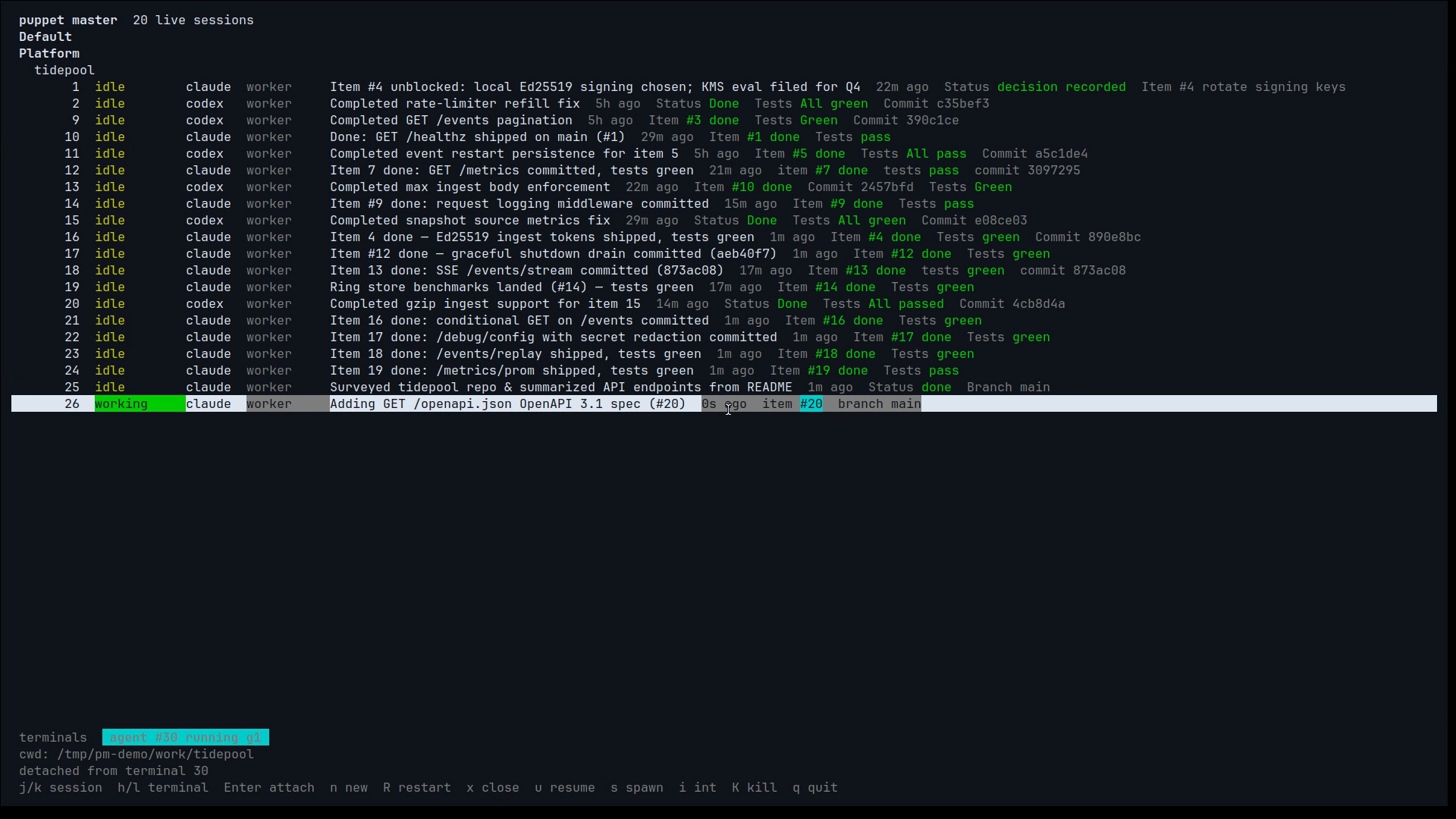
Task: Click the 'q quit' shortcut hint
Action: pyautogui.click(x=815, y=788)
